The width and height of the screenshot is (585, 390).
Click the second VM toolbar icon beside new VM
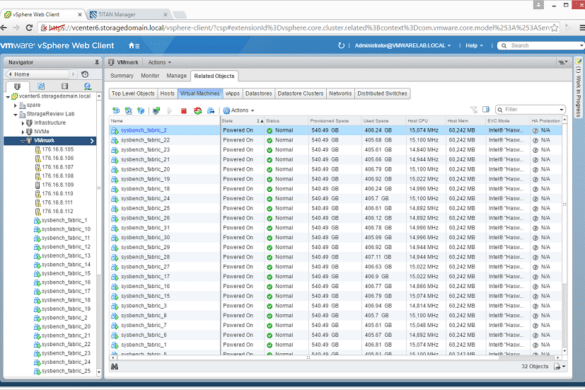click(128, 110)
